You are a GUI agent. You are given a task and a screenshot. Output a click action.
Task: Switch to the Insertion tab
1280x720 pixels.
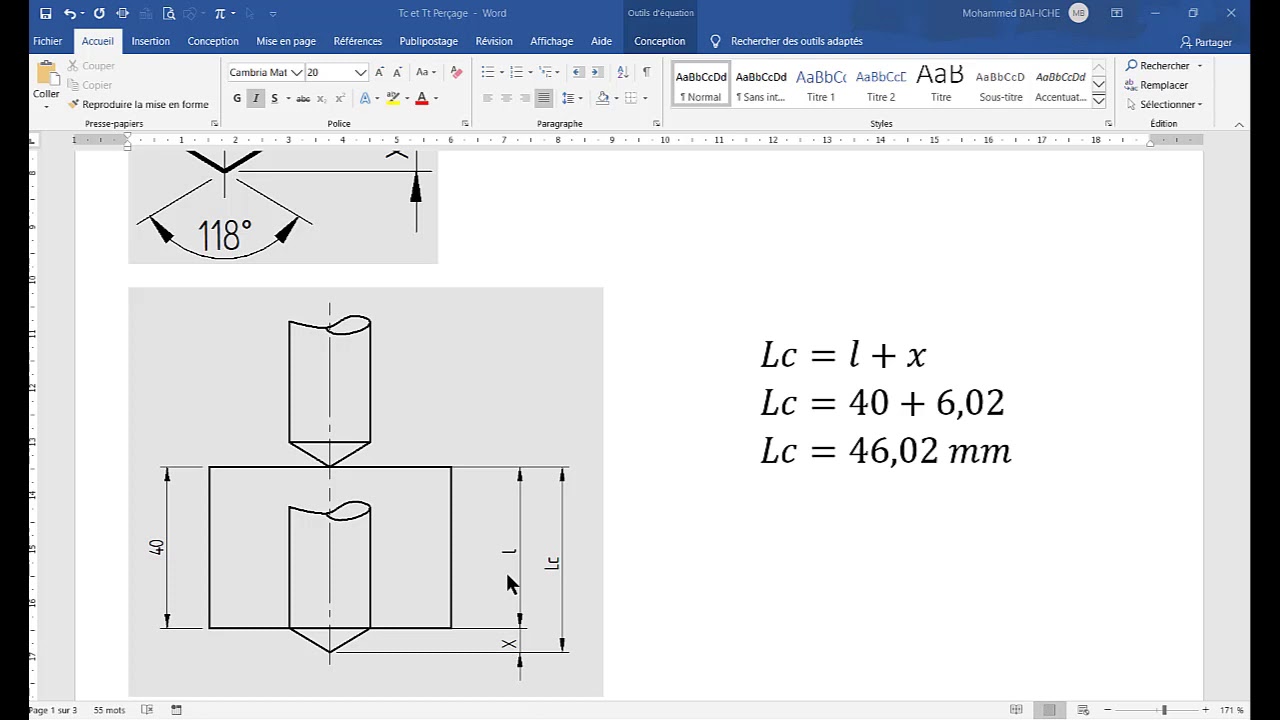click(150, 41)
